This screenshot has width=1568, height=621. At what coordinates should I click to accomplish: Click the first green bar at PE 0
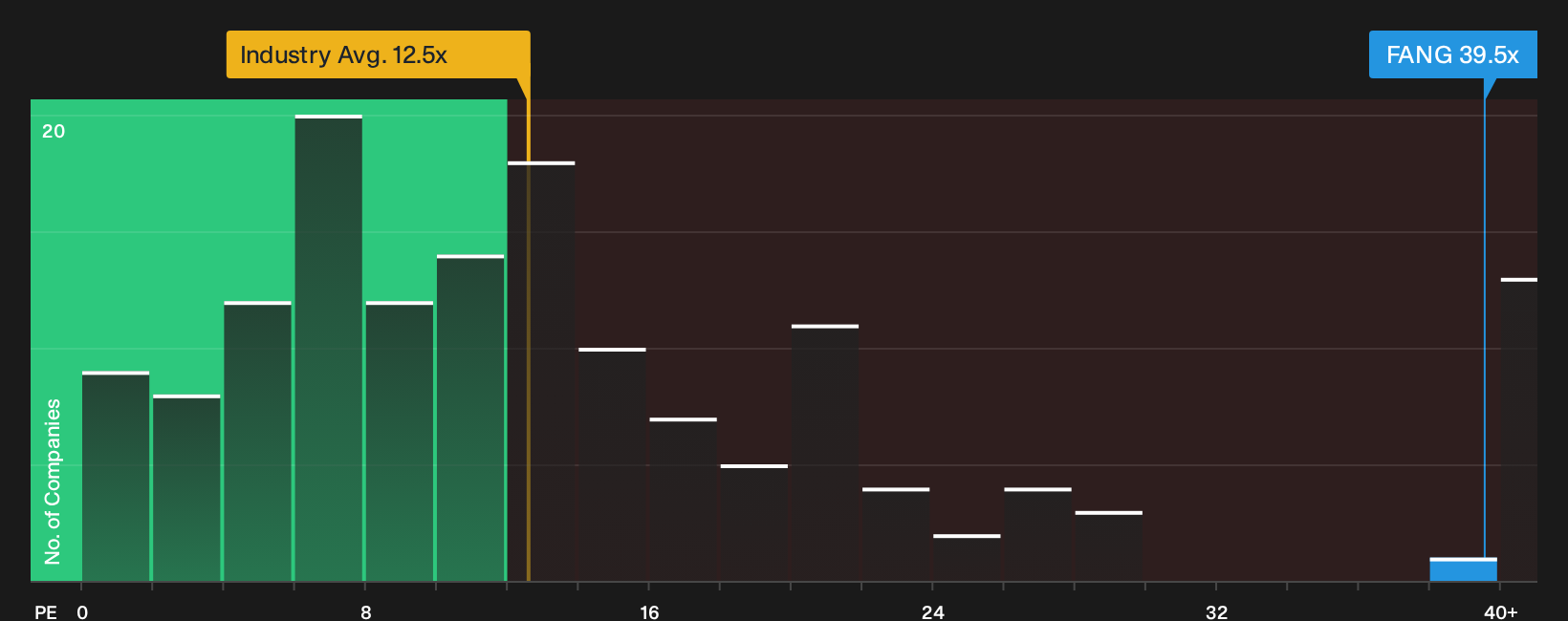(x=116, y=477)
